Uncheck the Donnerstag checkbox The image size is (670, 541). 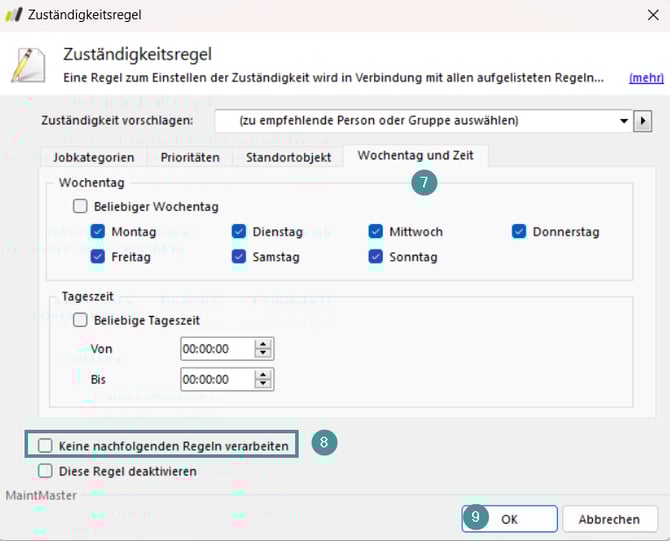coord(519,232)
